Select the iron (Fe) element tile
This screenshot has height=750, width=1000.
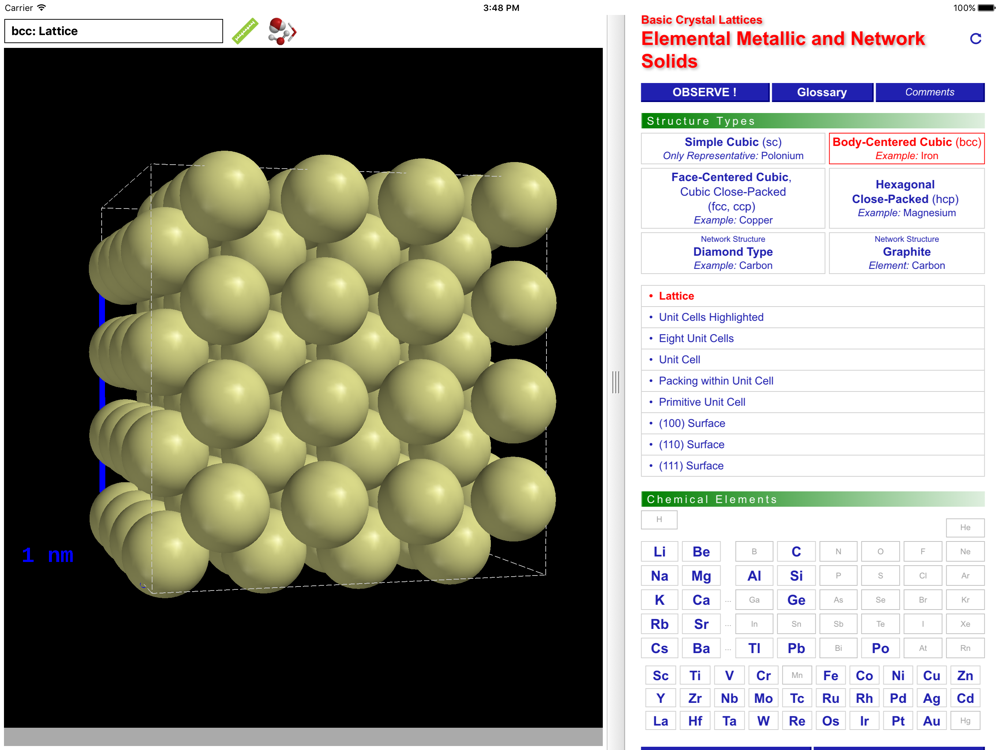tap(830, 675)
